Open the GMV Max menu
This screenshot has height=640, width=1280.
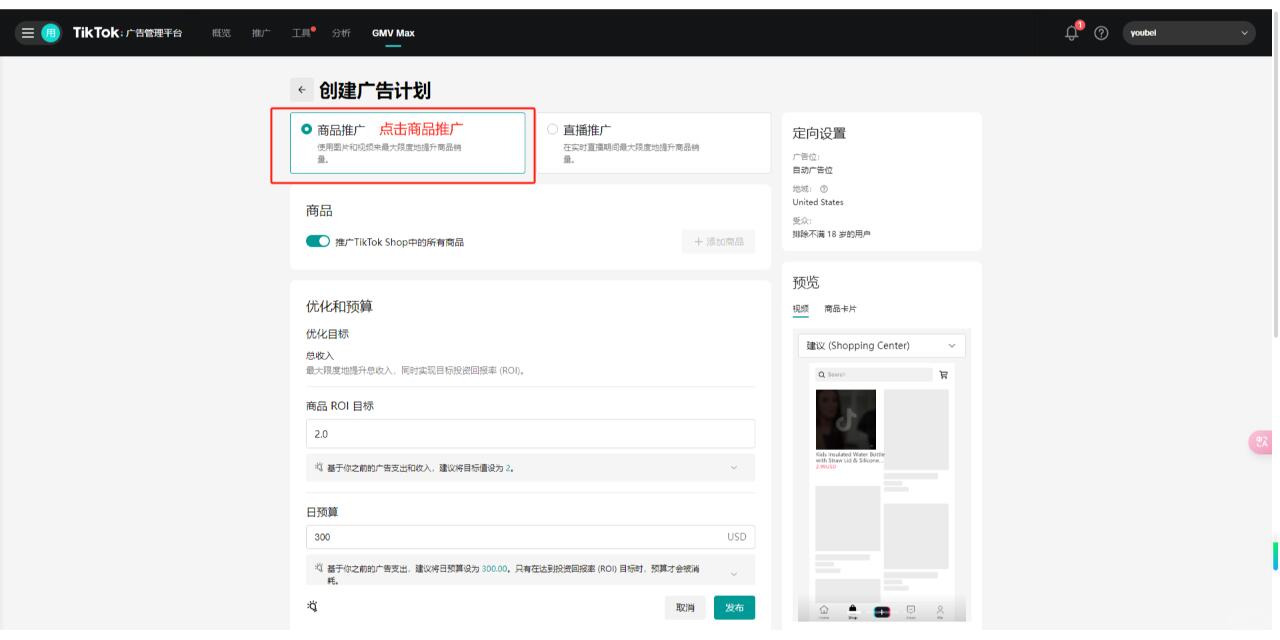393,34
